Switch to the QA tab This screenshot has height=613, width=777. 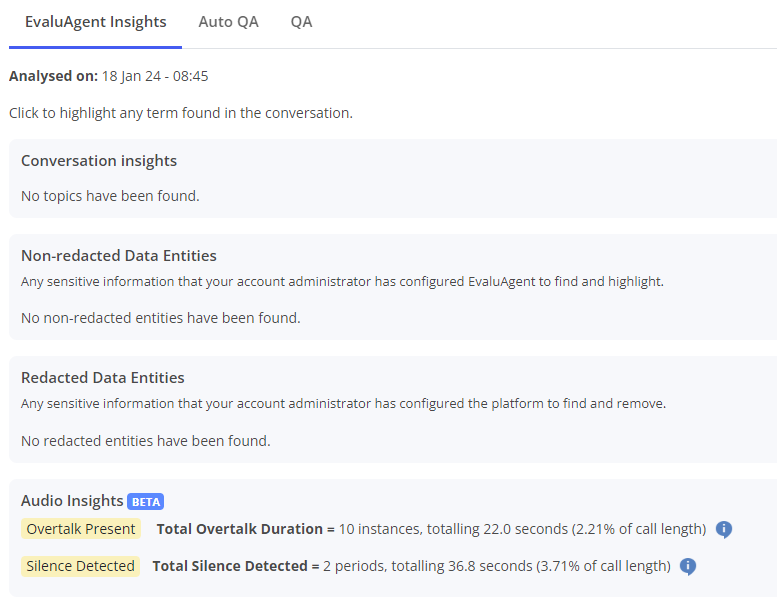tap(301, 22)
